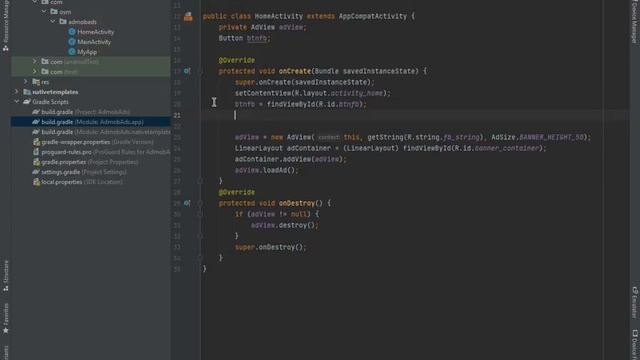Click the onDestroy override gutter icon
This screenshot has width=640, height=360.
coord(187,203)
